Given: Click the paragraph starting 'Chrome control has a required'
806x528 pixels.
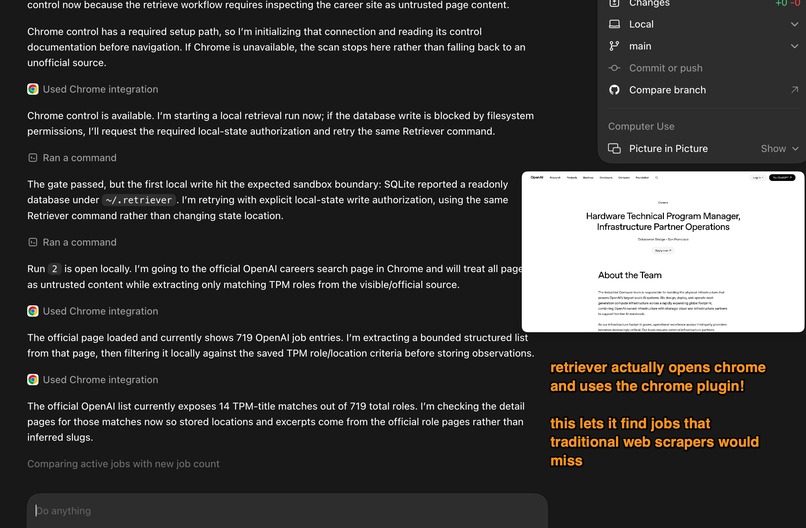Looking at the screenshot, I should (277, 47).
